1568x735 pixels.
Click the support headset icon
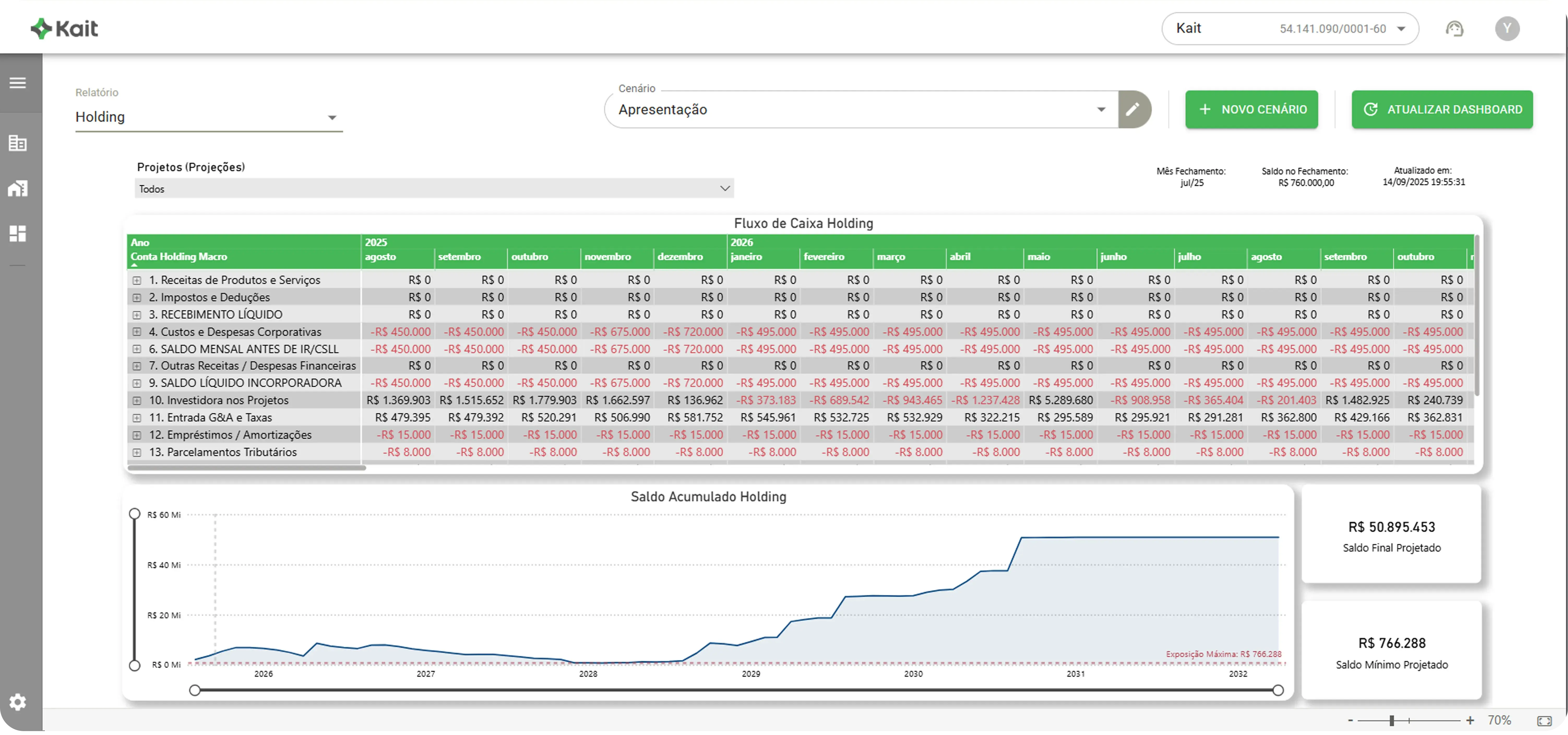pos(1454,29)
